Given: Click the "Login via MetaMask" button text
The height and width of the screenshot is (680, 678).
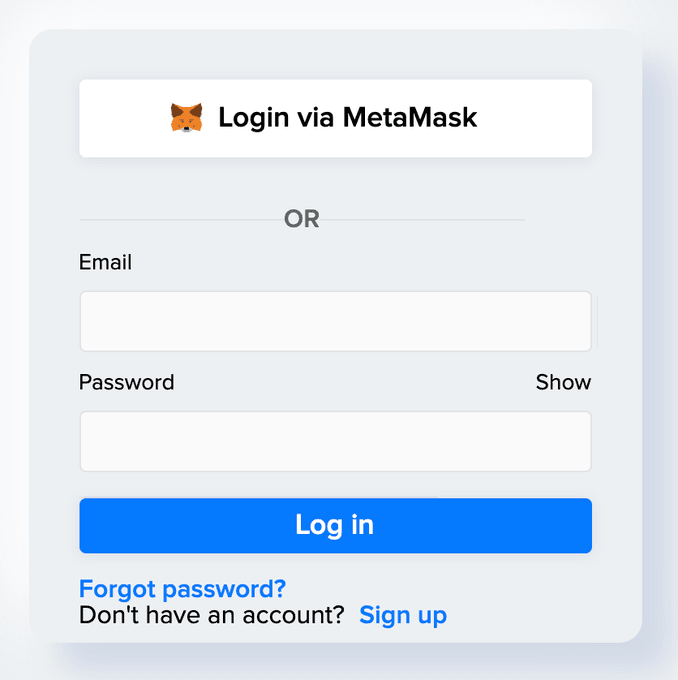Looking at the screenshot, I should (x=347, y=118).
